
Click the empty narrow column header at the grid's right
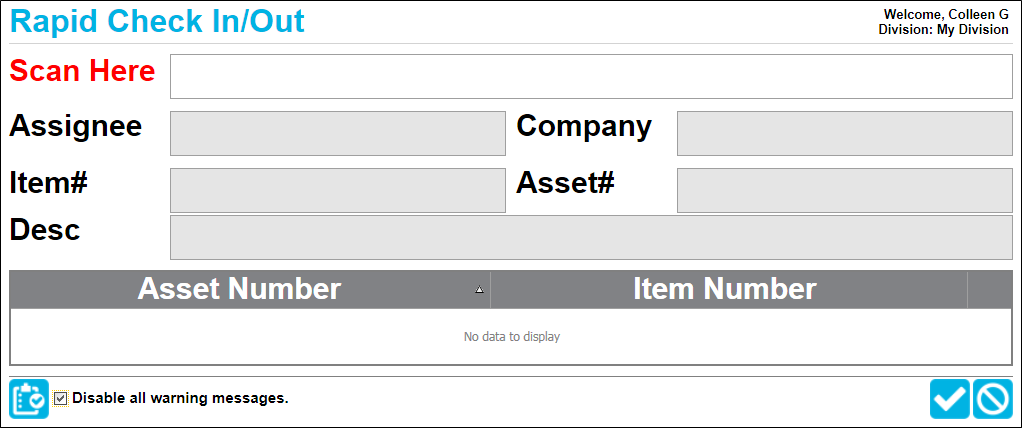coord(989,289)
